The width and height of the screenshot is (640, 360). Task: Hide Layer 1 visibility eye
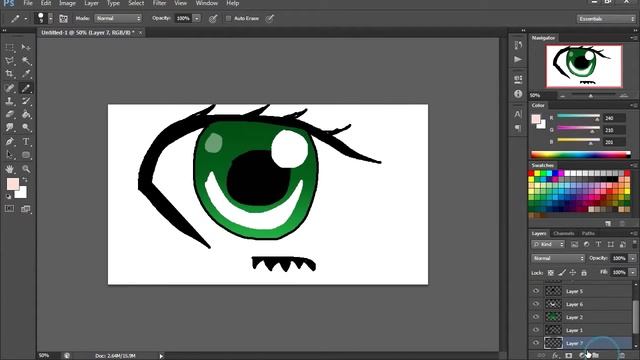click(x=536, y=330)
